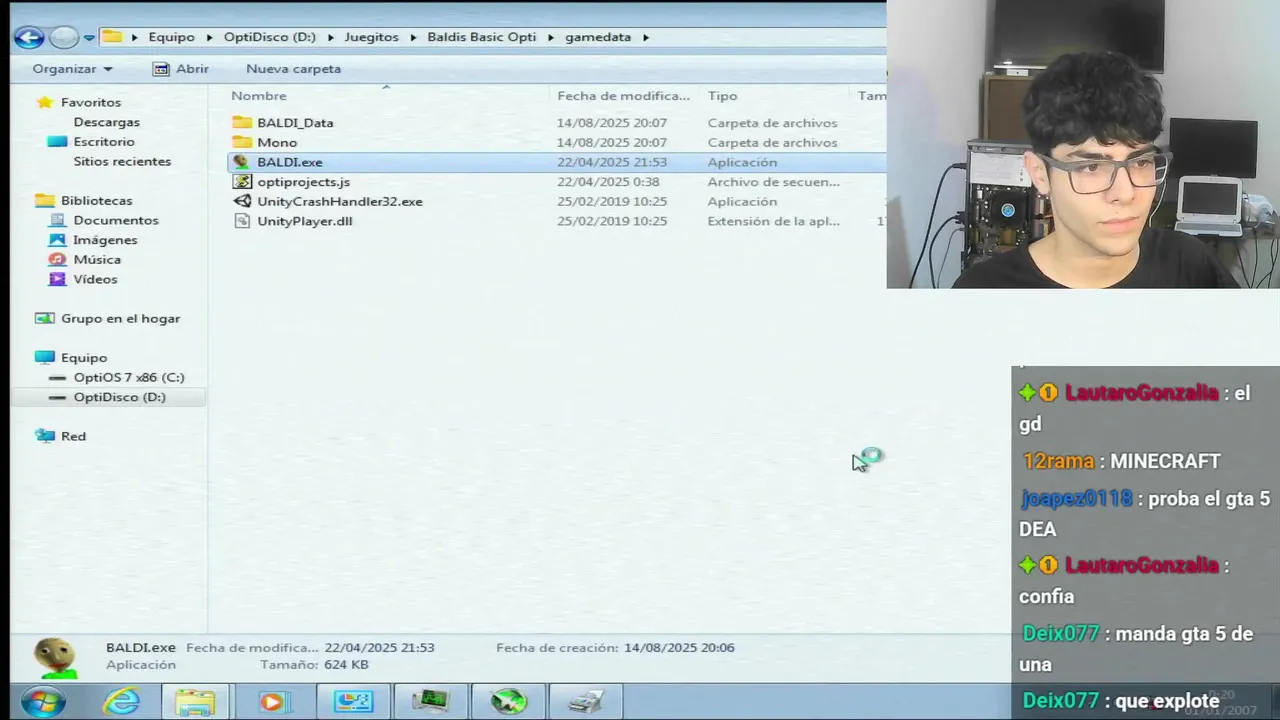Screen dimensions: 1280x720
Task: Open Sitios recientes in the sidebar
Action: click(122, 161)
